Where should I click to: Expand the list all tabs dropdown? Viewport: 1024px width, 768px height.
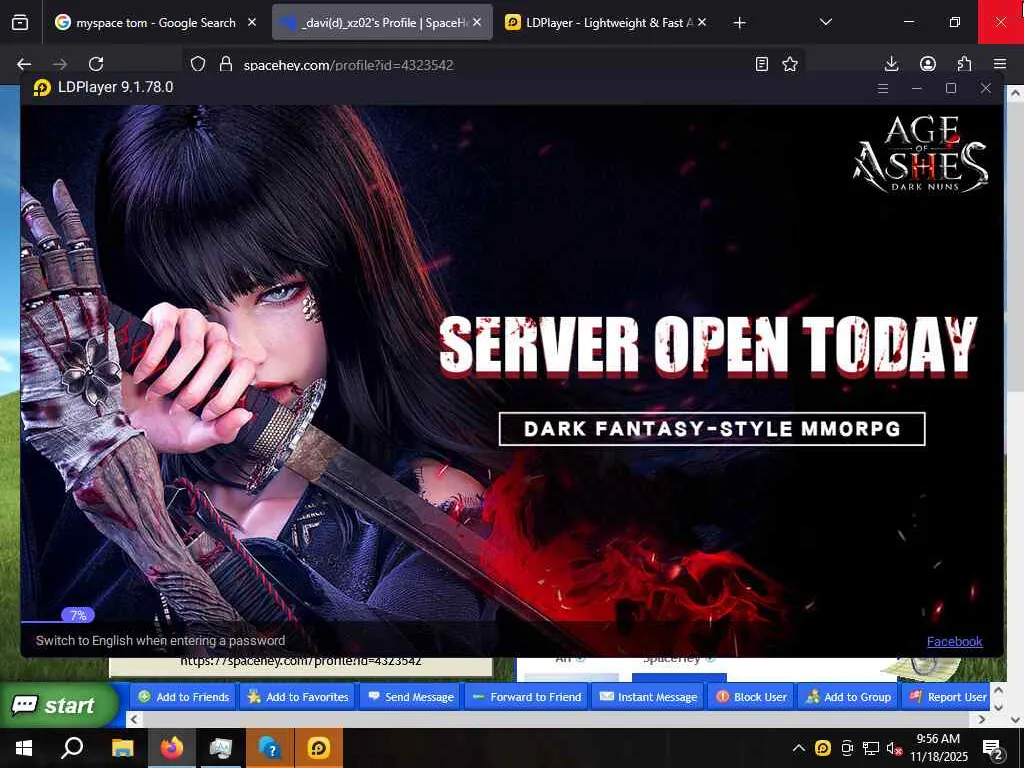coord(825,22)
